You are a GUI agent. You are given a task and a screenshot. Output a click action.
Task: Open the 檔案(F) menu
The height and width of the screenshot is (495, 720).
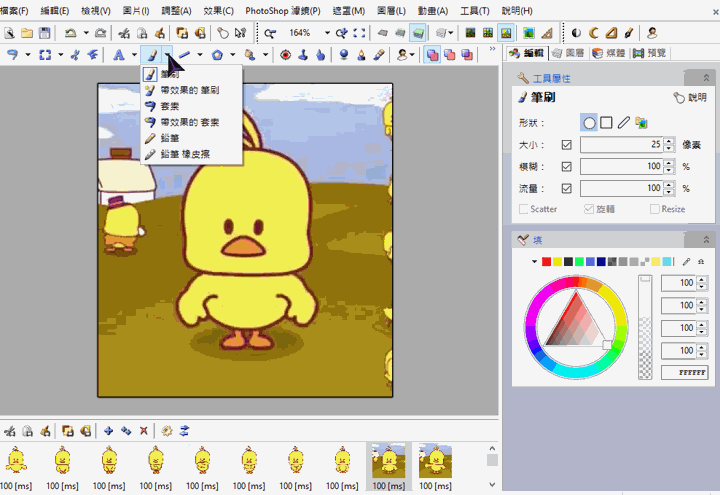pos(15,11)
